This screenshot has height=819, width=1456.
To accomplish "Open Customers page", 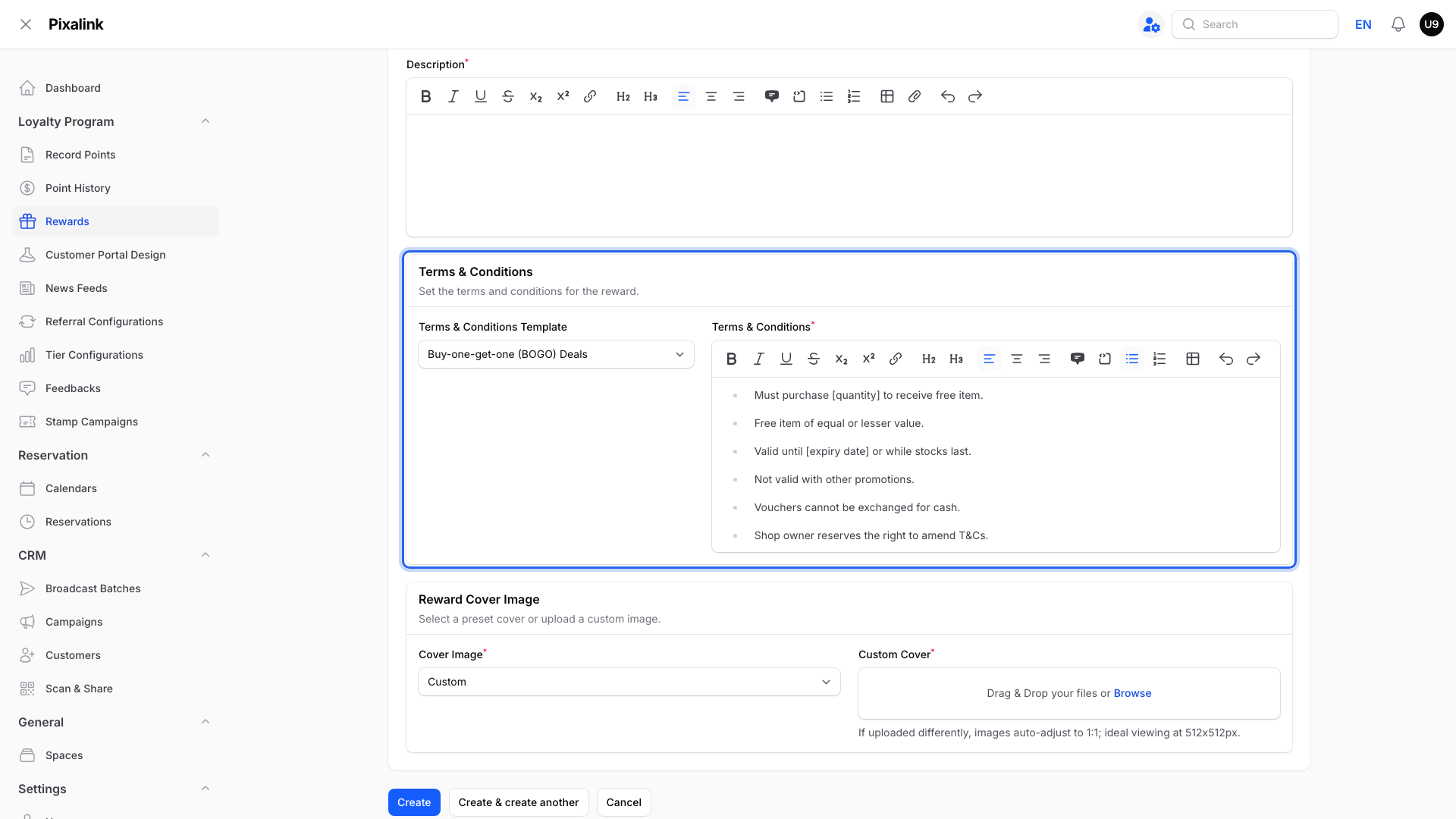I will [x=115, y=655].
